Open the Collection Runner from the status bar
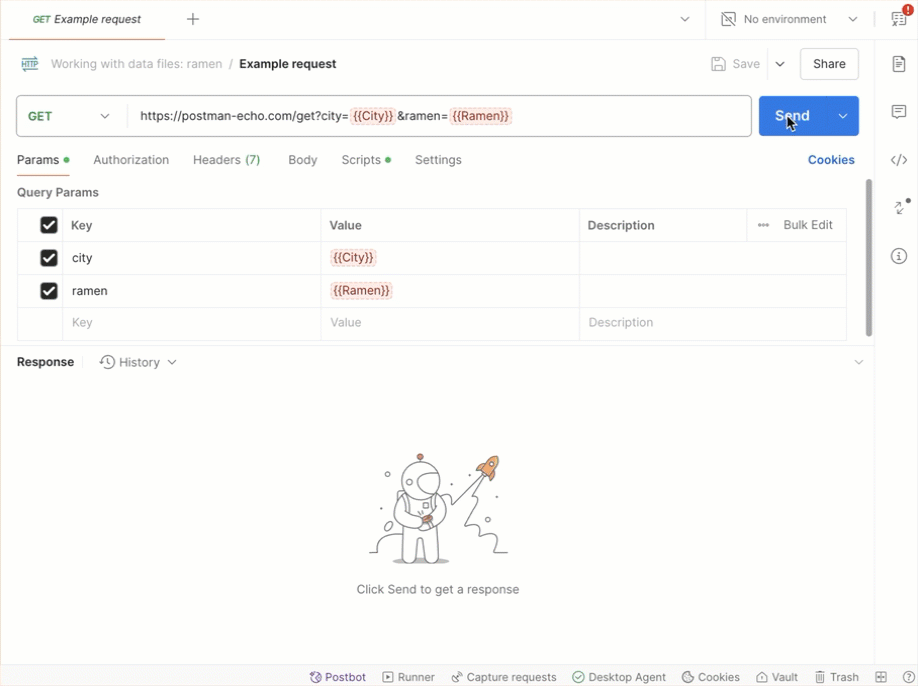The image size is (918, 686). coord(408,677)
